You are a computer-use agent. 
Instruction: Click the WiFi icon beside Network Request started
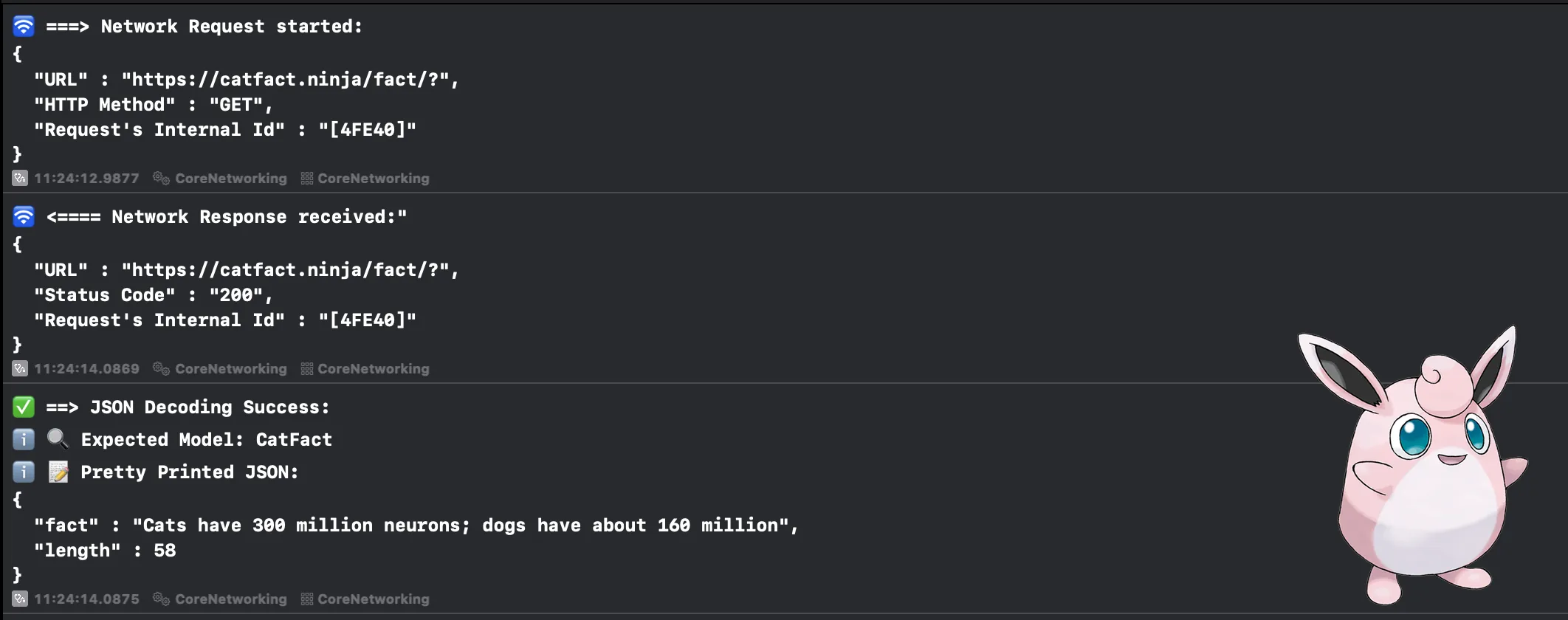[24, 26]
